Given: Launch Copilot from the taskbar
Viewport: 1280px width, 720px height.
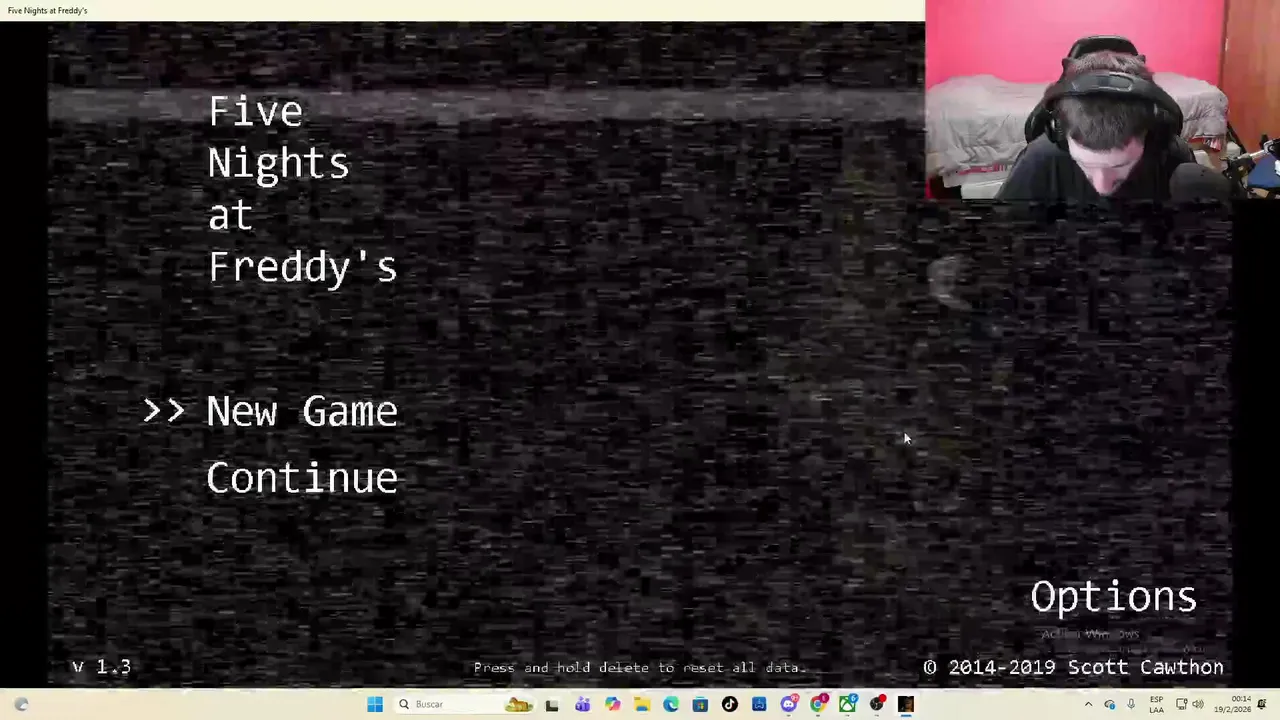Looking at the screenshot, I should click(612, 704).
